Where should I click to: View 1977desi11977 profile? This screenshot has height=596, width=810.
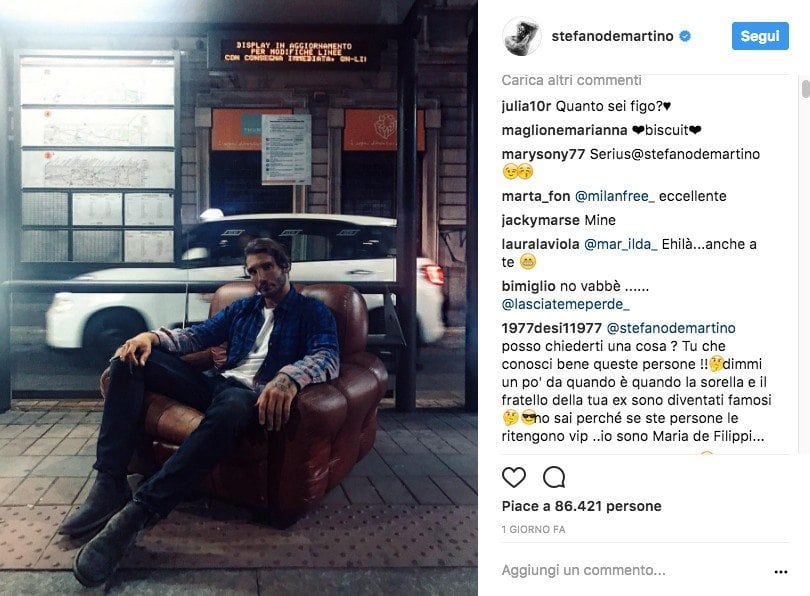pos(552,328)
